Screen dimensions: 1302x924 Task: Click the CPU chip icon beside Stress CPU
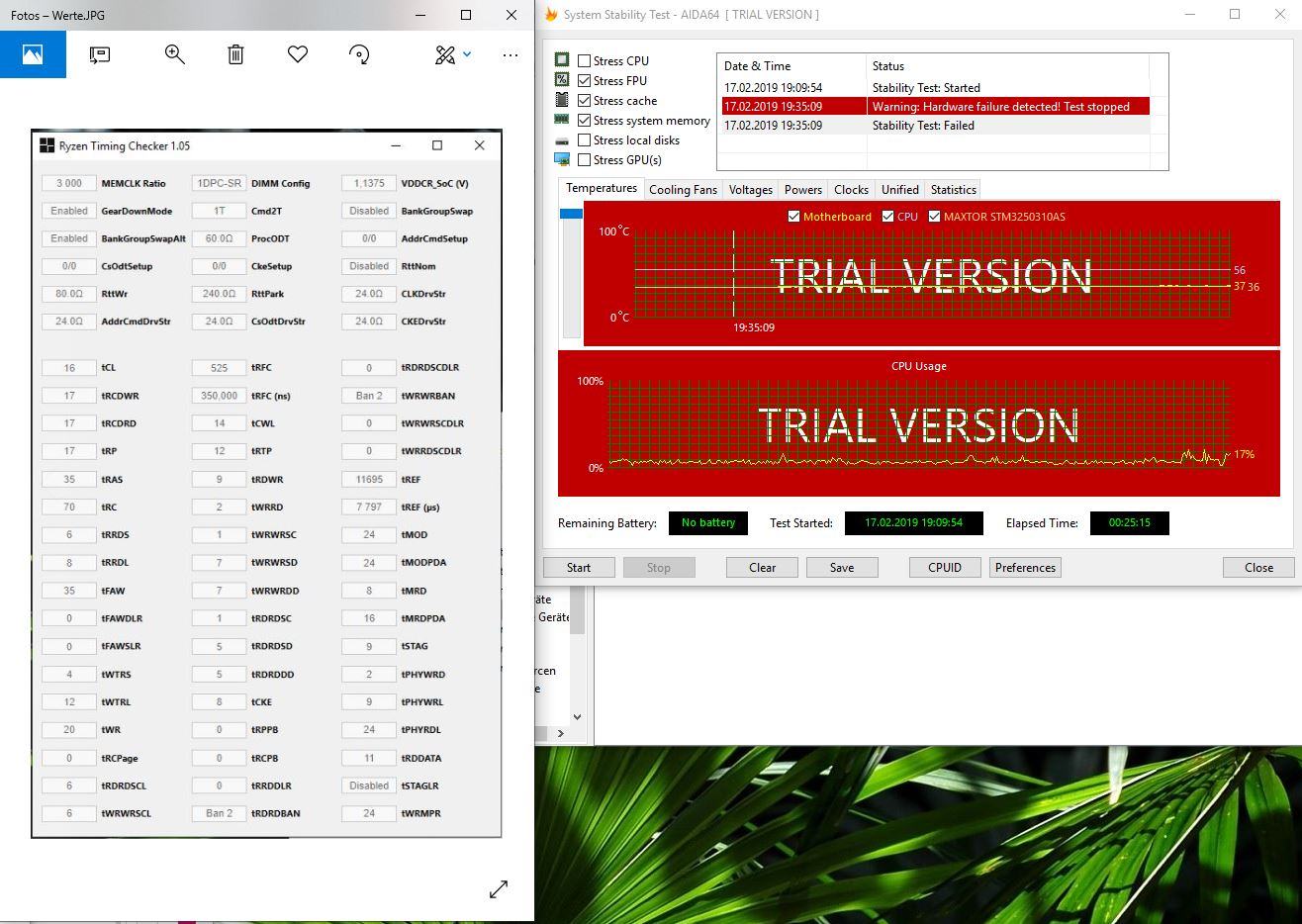tap(562, 60)
